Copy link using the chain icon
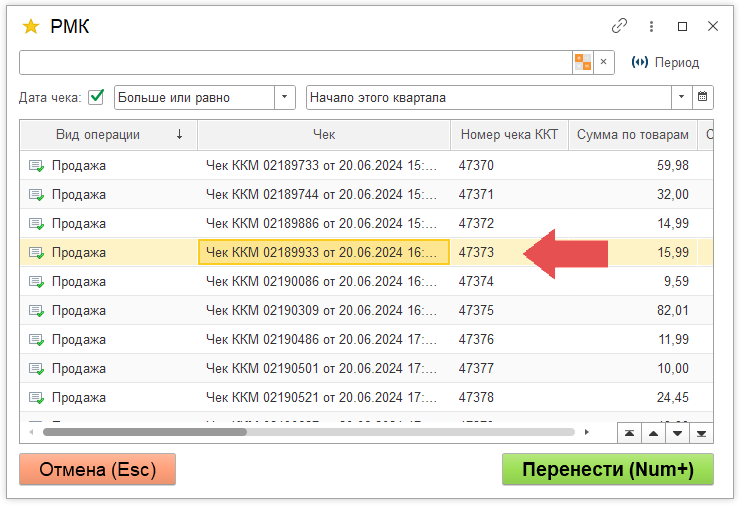 coord(620,27)
